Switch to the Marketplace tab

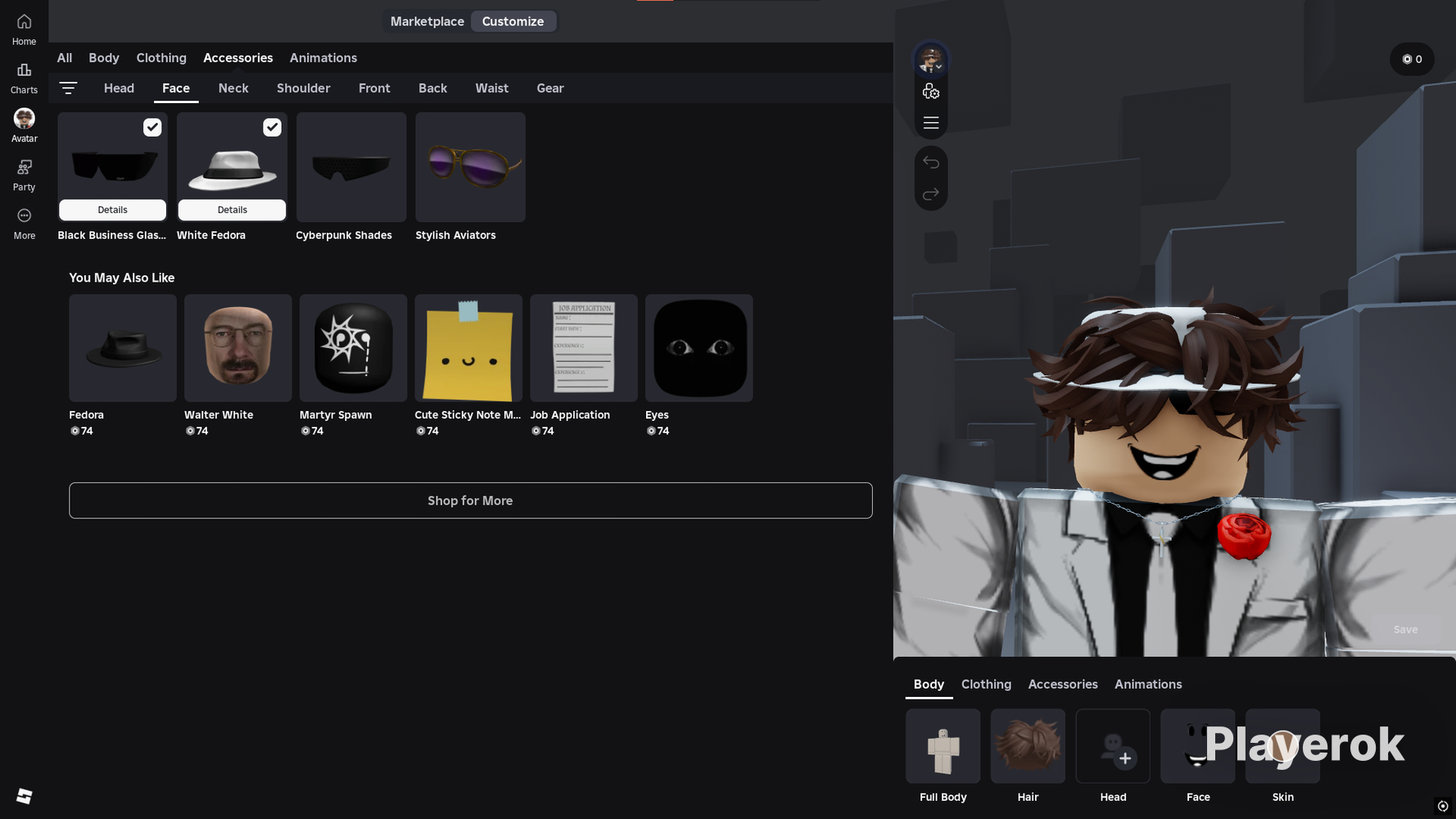[427, 21]
